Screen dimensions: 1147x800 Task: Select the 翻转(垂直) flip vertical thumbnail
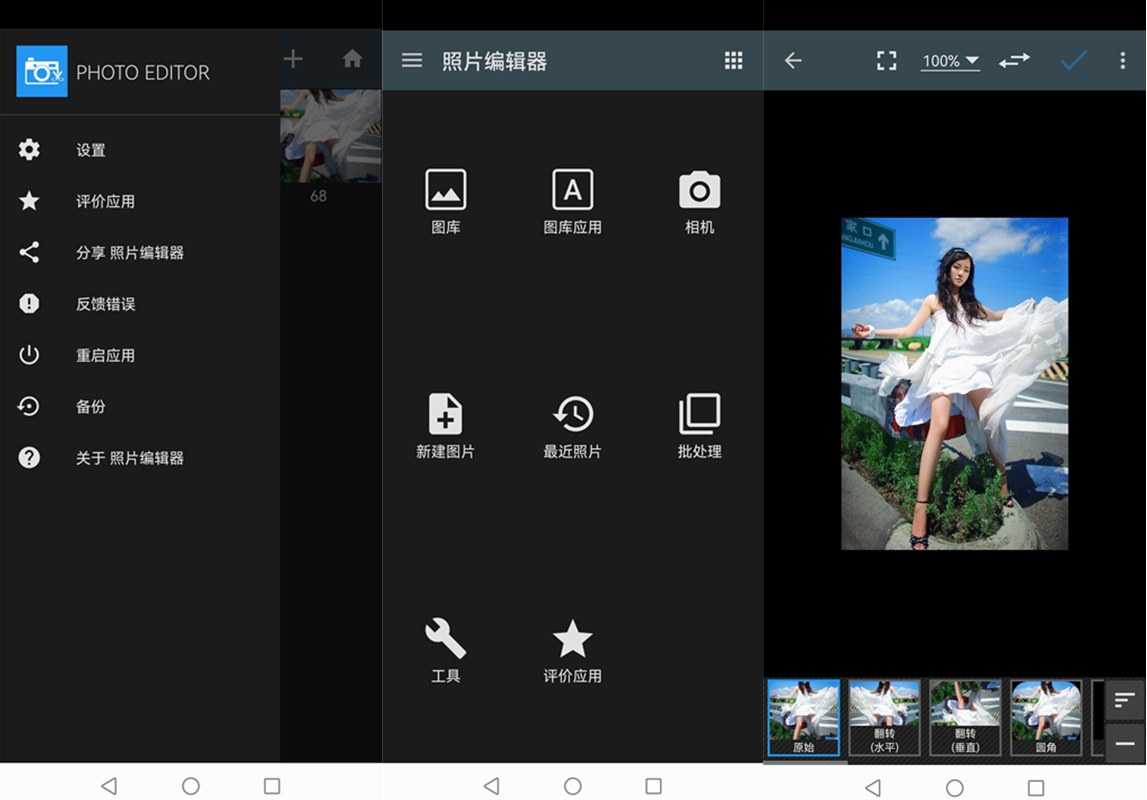click(x=965, y=717)
